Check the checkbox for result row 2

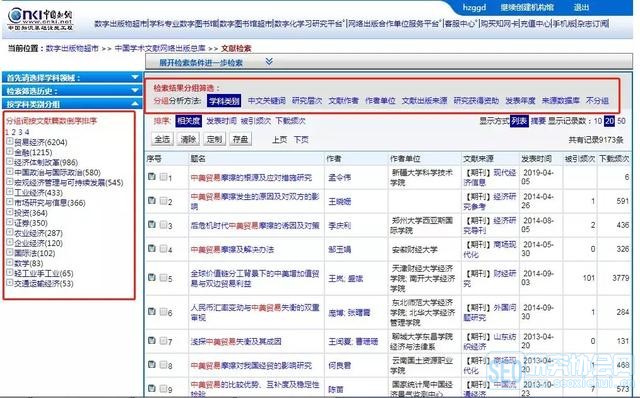[163, 201]
